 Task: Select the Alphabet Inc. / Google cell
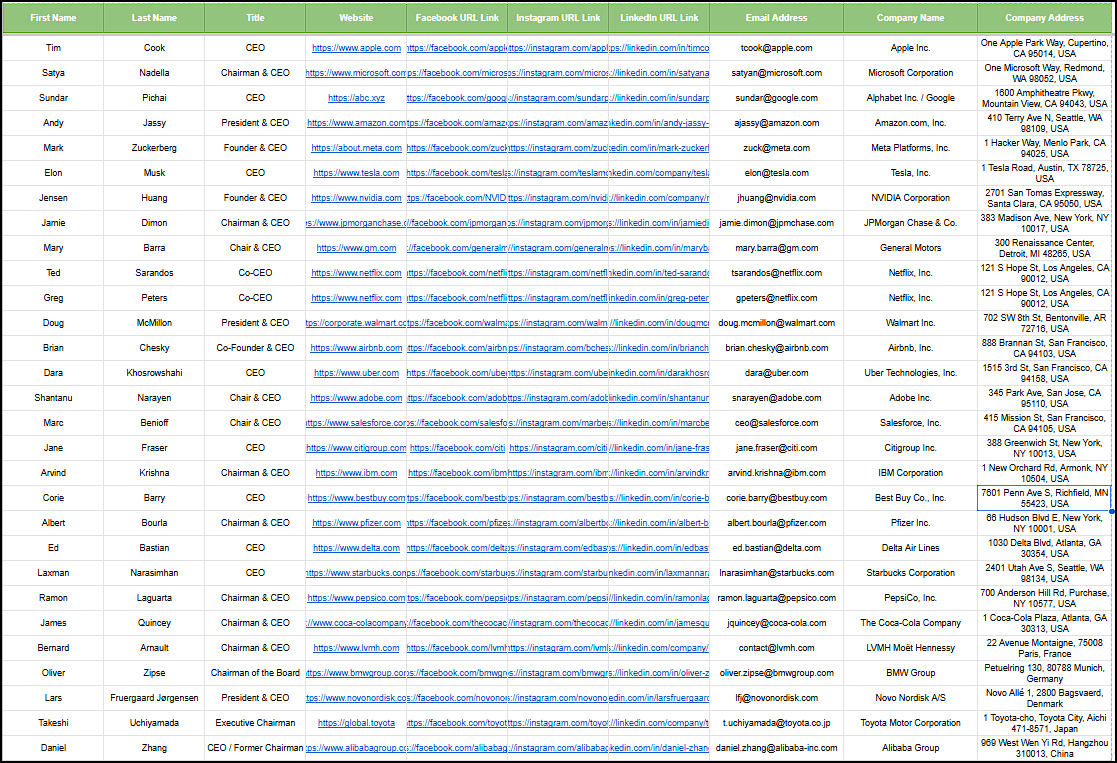coord(910,98)
